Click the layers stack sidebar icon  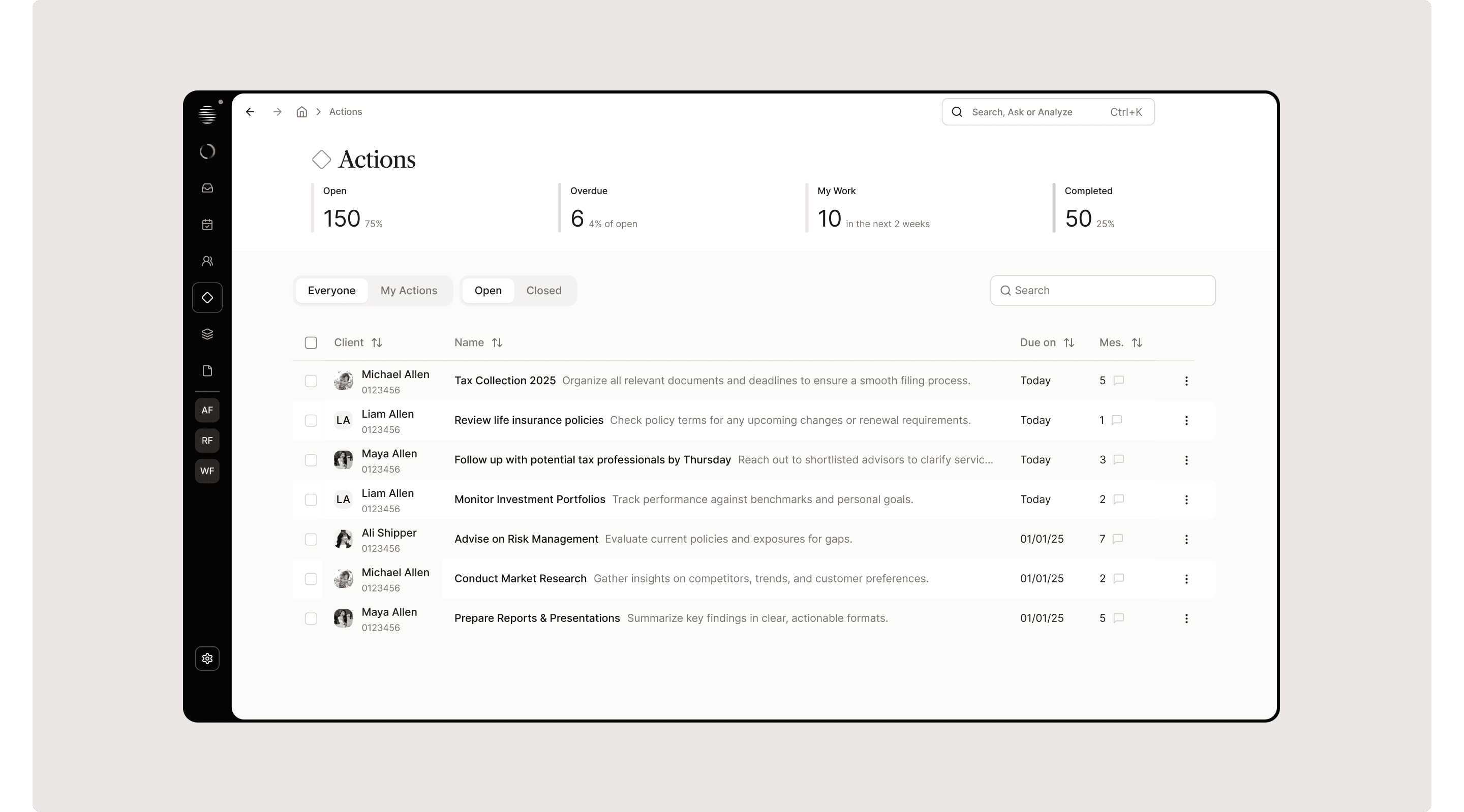[207, 334]
